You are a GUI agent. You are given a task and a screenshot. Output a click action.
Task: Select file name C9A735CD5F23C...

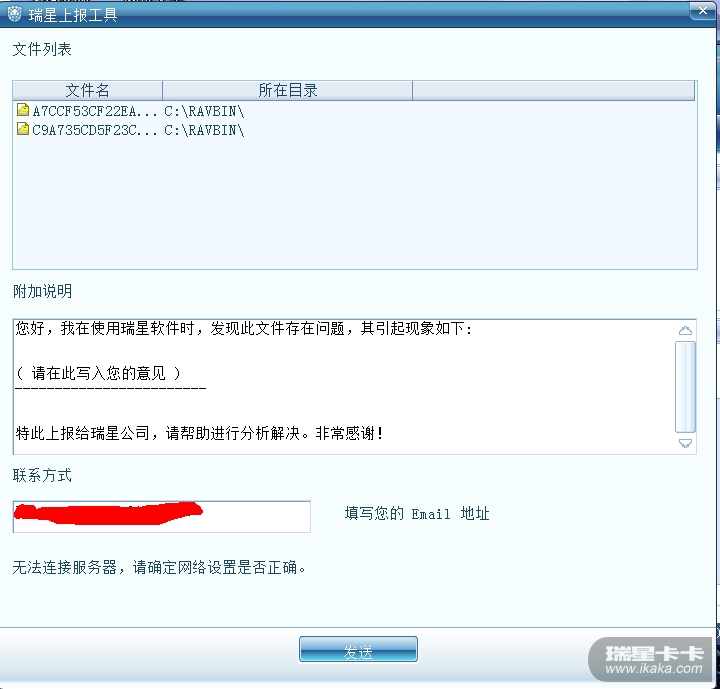(x=95, y=130)
